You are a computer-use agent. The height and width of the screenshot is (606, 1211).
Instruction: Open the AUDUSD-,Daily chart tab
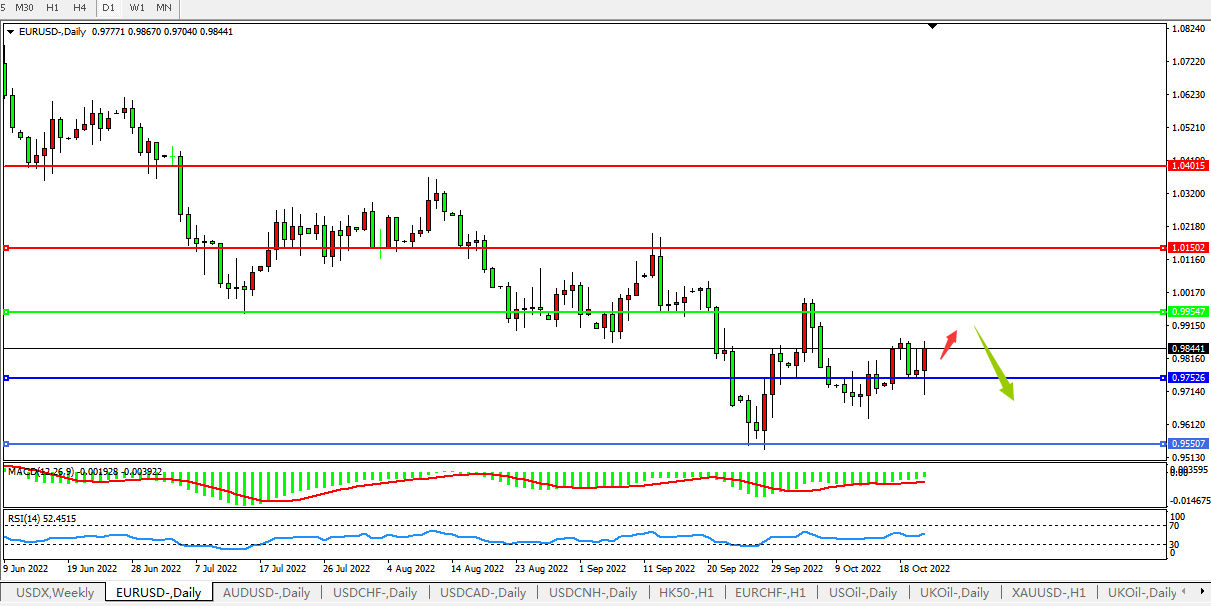(x=266, y=593)
